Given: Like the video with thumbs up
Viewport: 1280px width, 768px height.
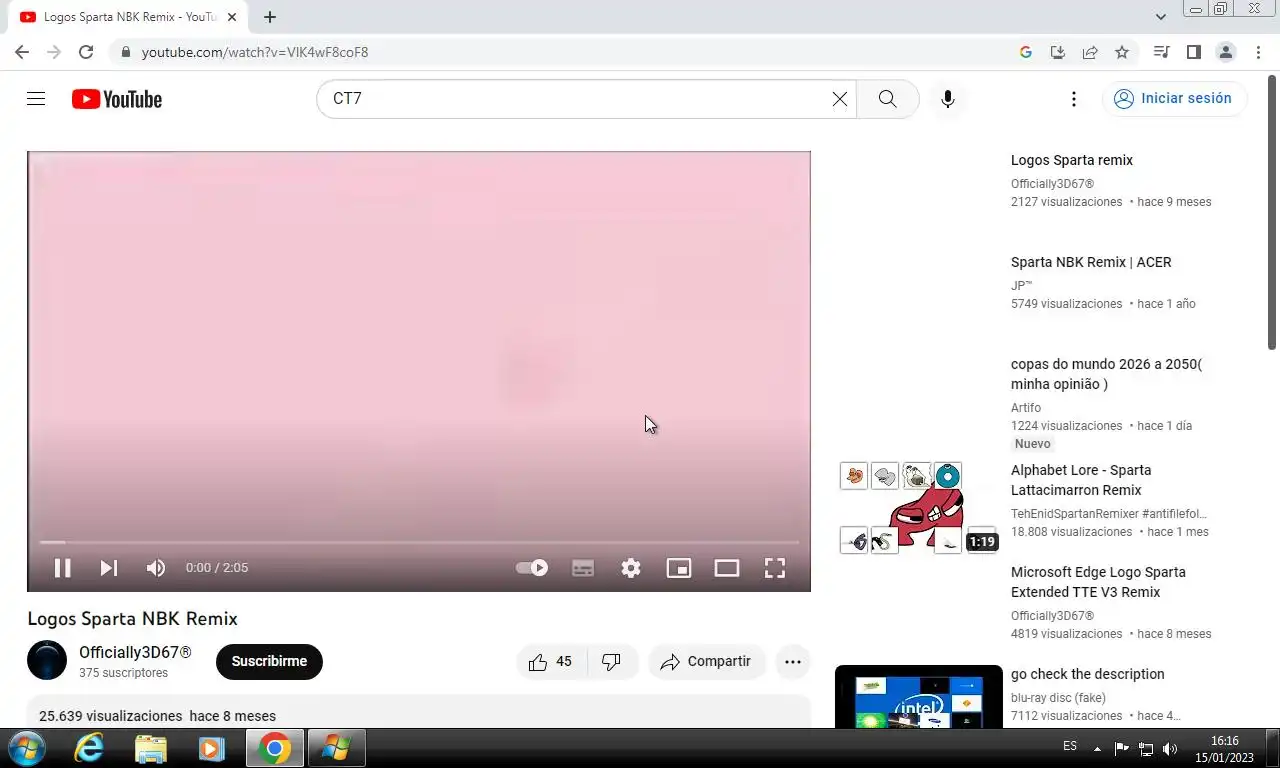Looking at the screenshot, I should tap(550, 661).
